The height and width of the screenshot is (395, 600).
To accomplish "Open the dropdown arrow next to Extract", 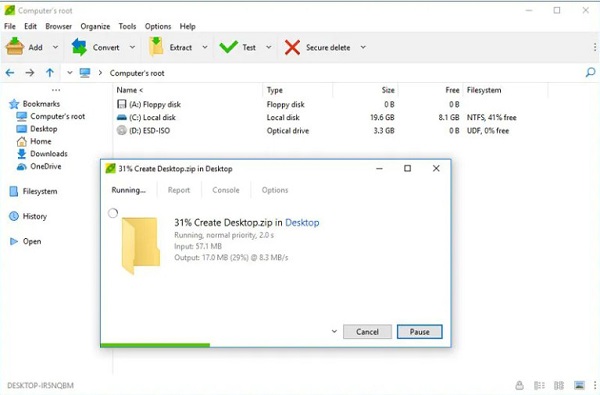I will click(205, 47).
